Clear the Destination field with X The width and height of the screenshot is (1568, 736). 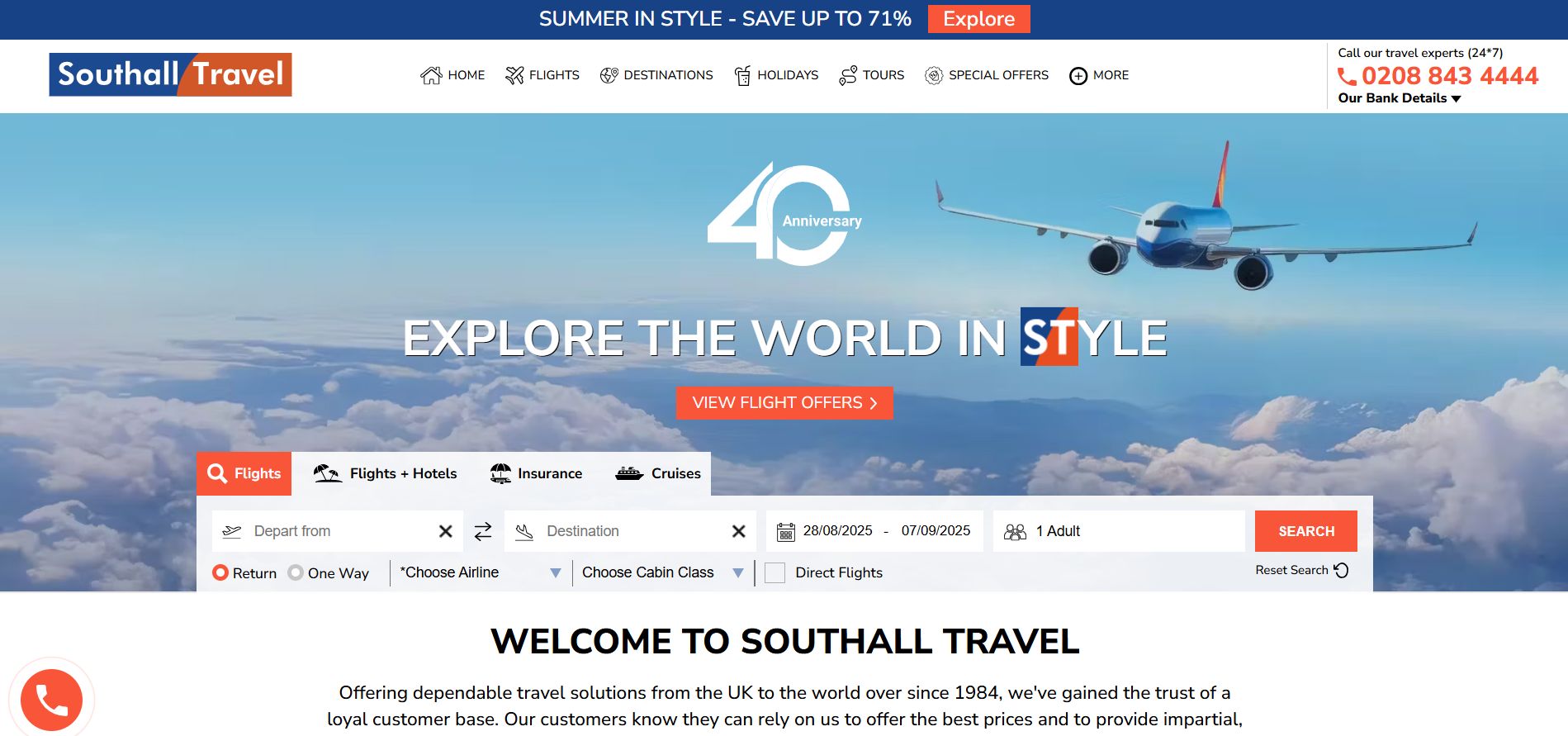[x=739, y=531]
